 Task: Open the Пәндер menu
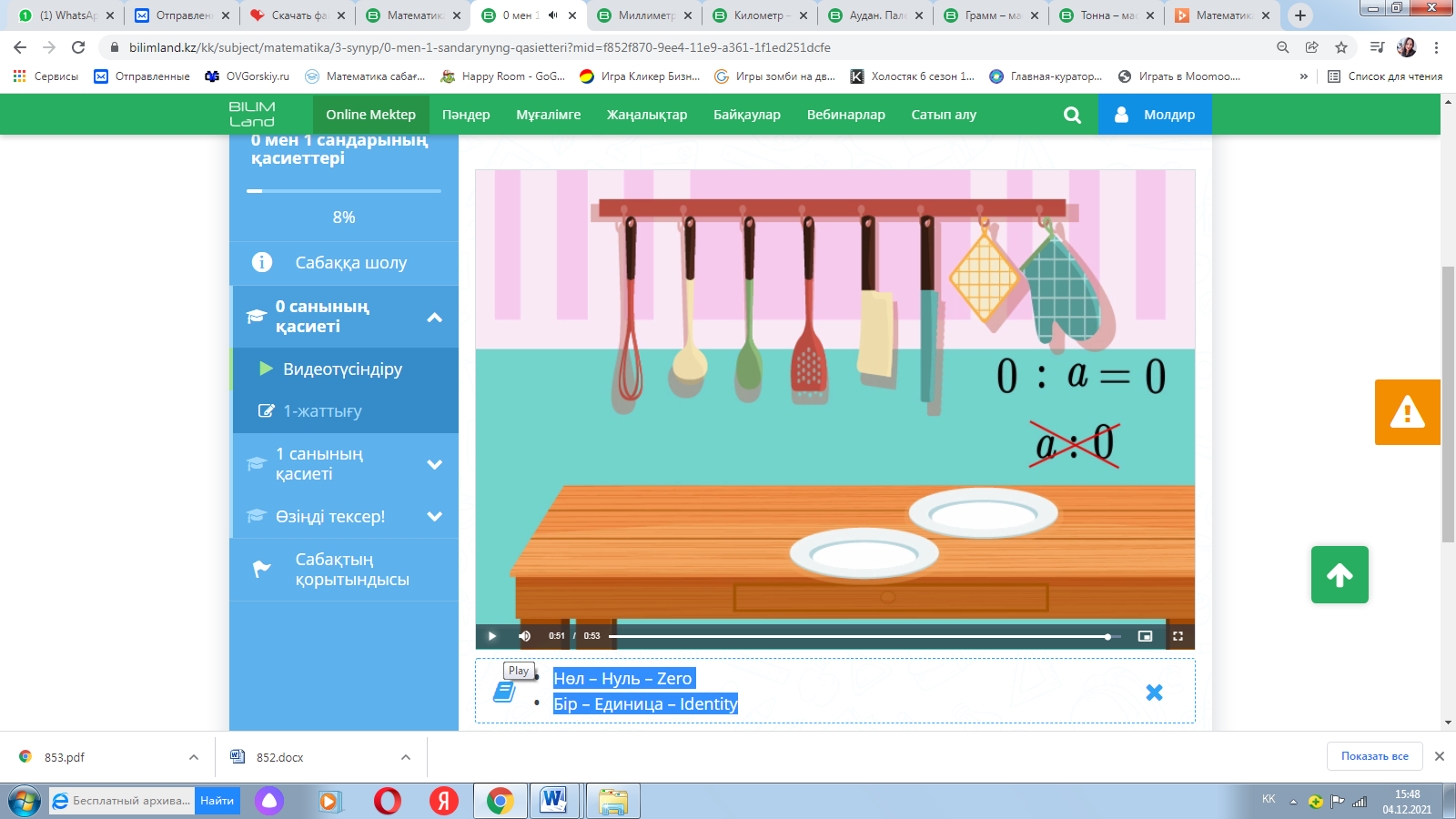click(x=466, y=115)
